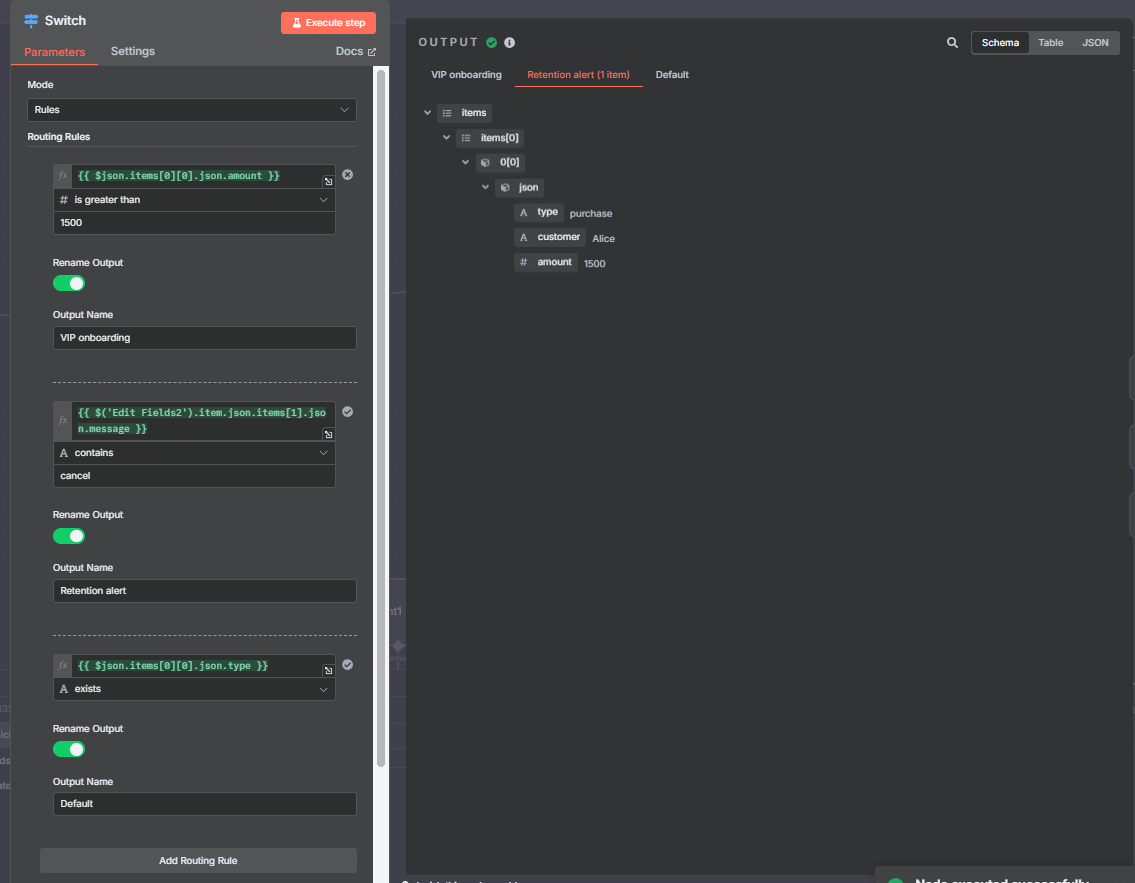Open expression editor for message expression
The width and height of the screenshot is (1135, 883).
click(x=328, y=434)
